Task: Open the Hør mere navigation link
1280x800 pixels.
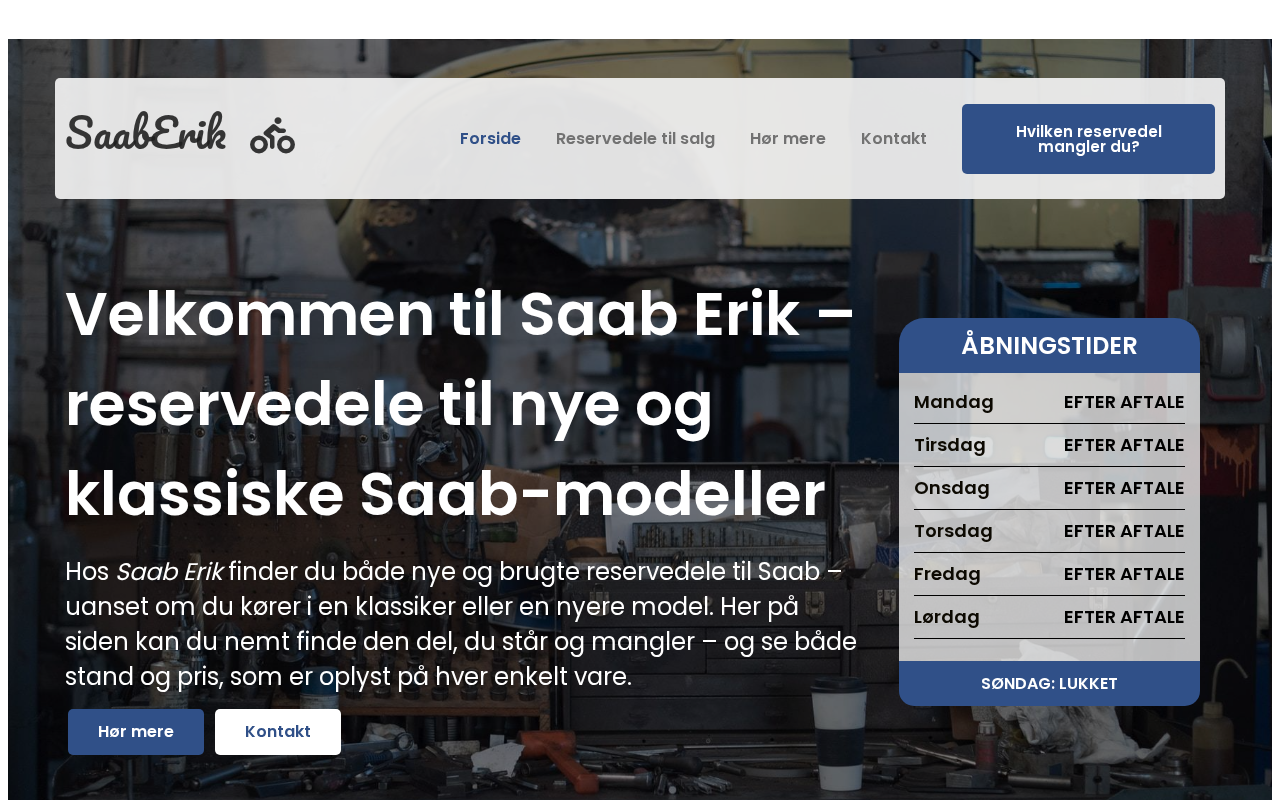Action: 788,138
